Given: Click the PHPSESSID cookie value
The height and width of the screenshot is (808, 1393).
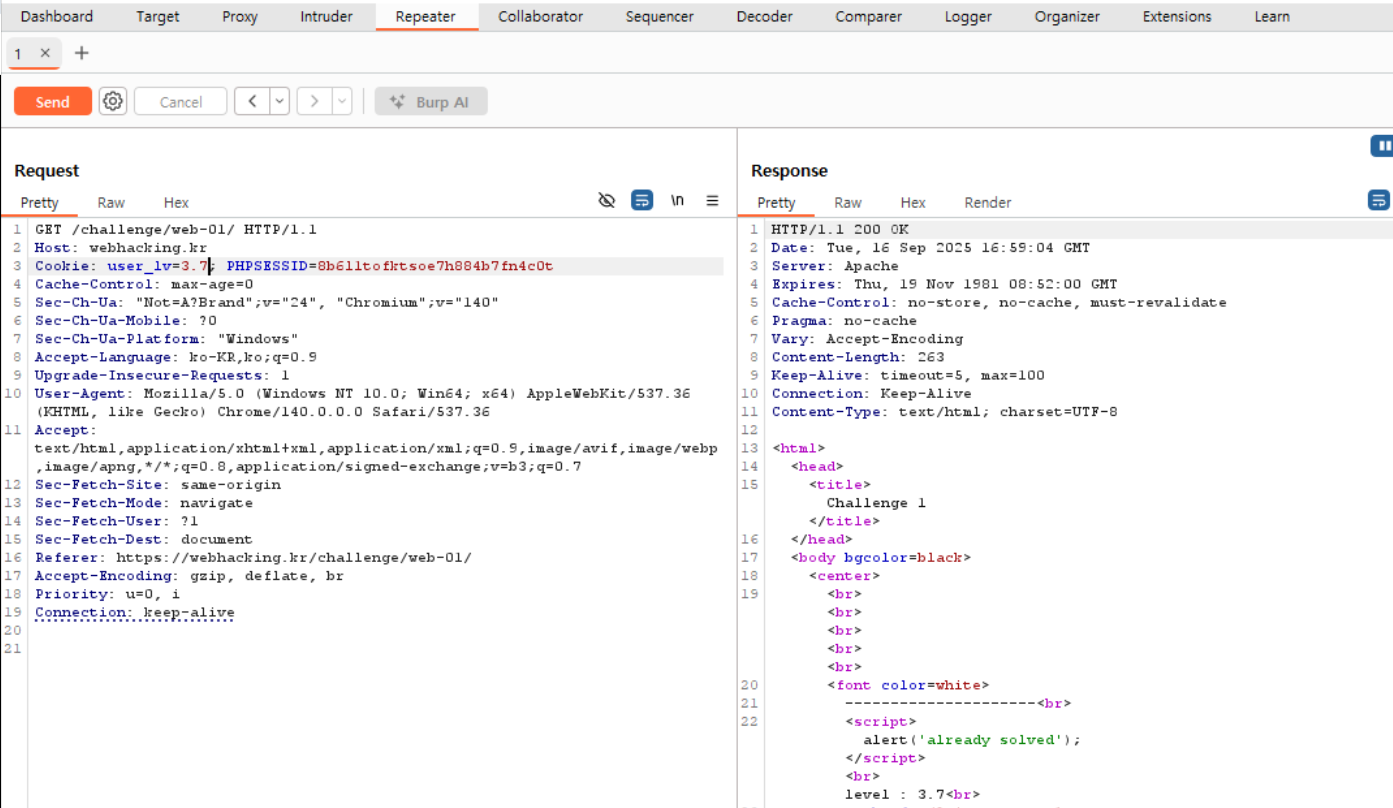Looking at the screenshot, I should 435,266.
